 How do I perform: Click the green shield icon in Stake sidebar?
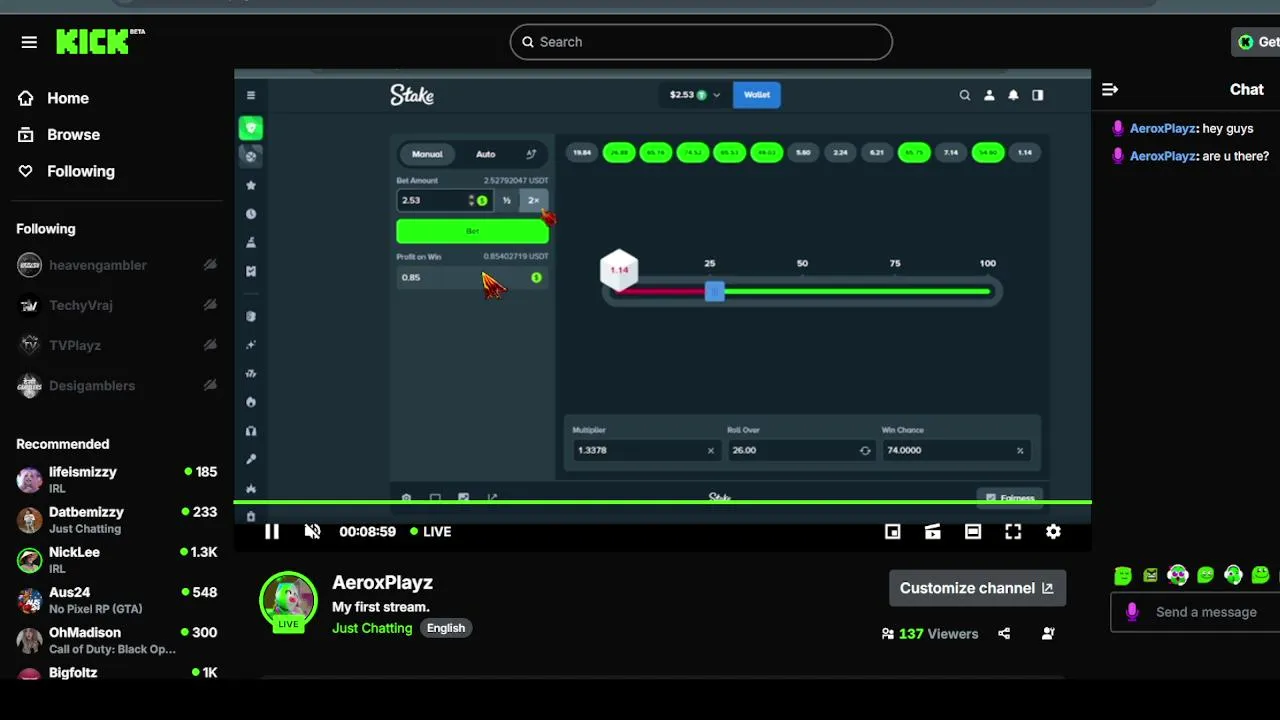click(x=251, y=127)
